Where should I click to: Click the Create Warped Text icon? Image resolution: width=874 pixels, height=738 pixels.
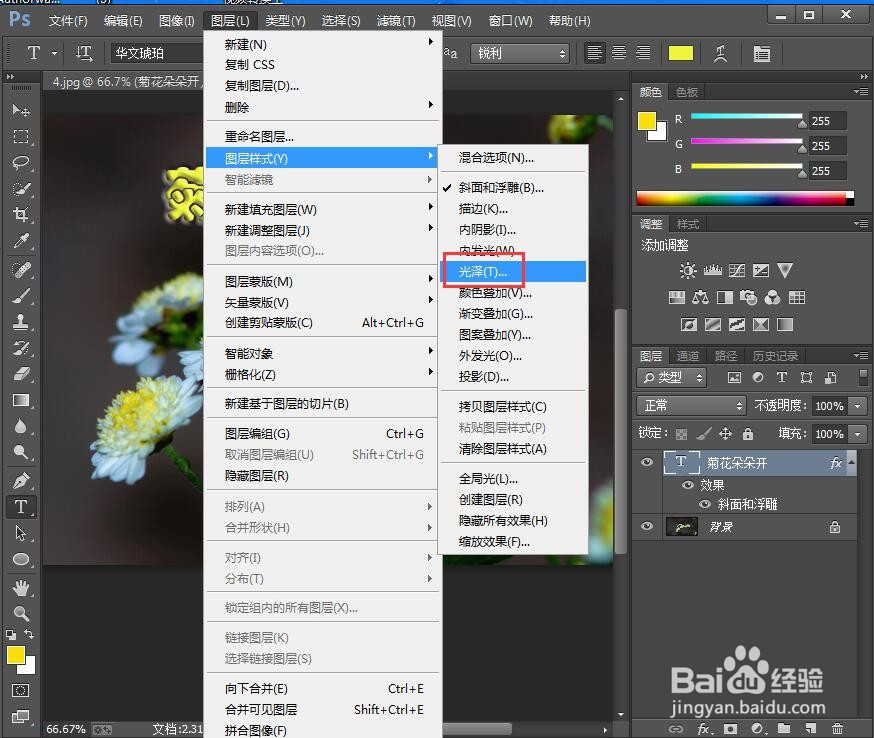720,54
